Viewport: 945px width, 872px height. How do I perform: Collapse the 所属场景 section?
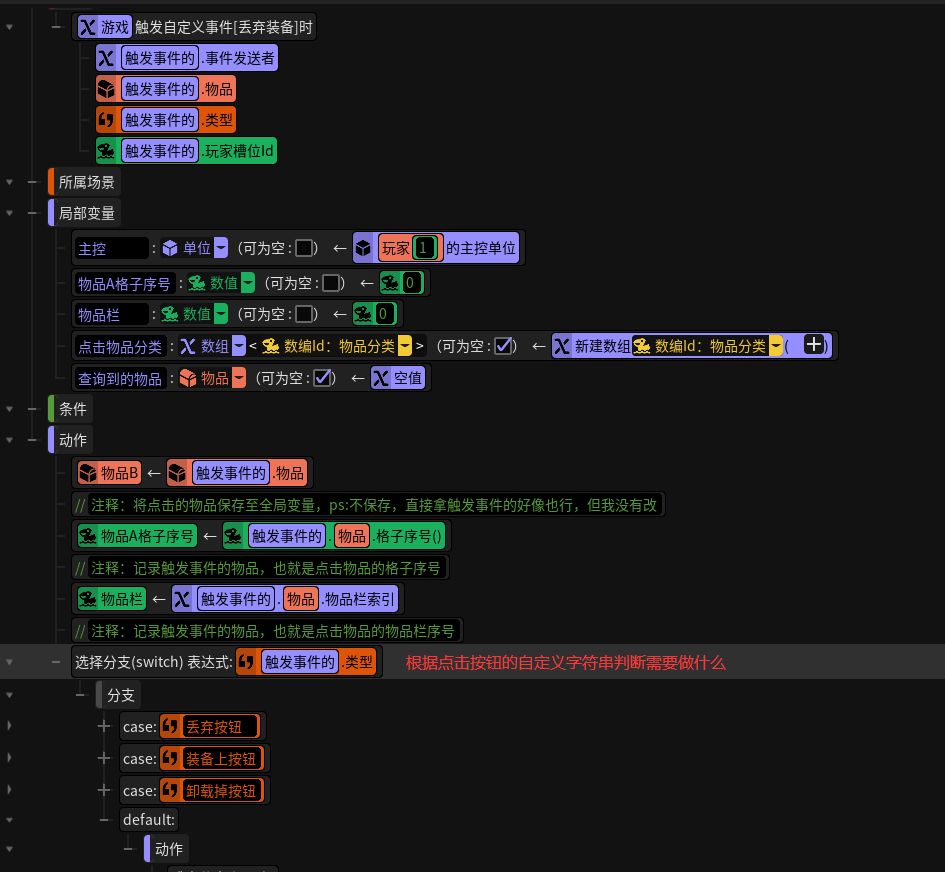click(33, 182)
